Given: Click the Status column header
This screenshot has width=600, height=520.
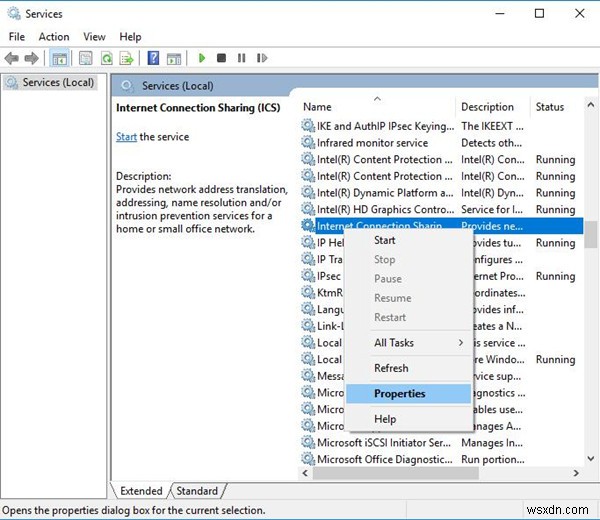Looking at the screenshot, I should [550, 107].
